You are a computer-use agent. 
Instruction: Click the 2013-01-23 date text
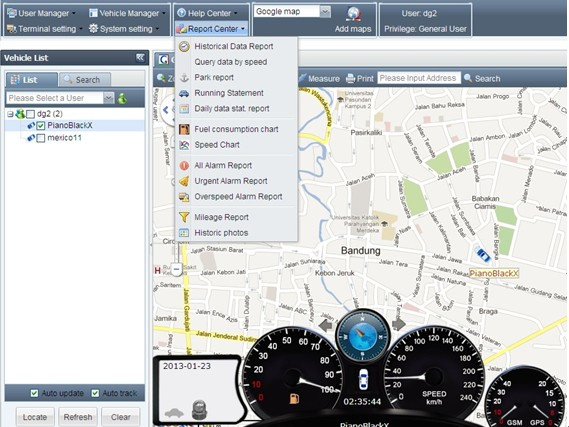(x=187, y=366)
